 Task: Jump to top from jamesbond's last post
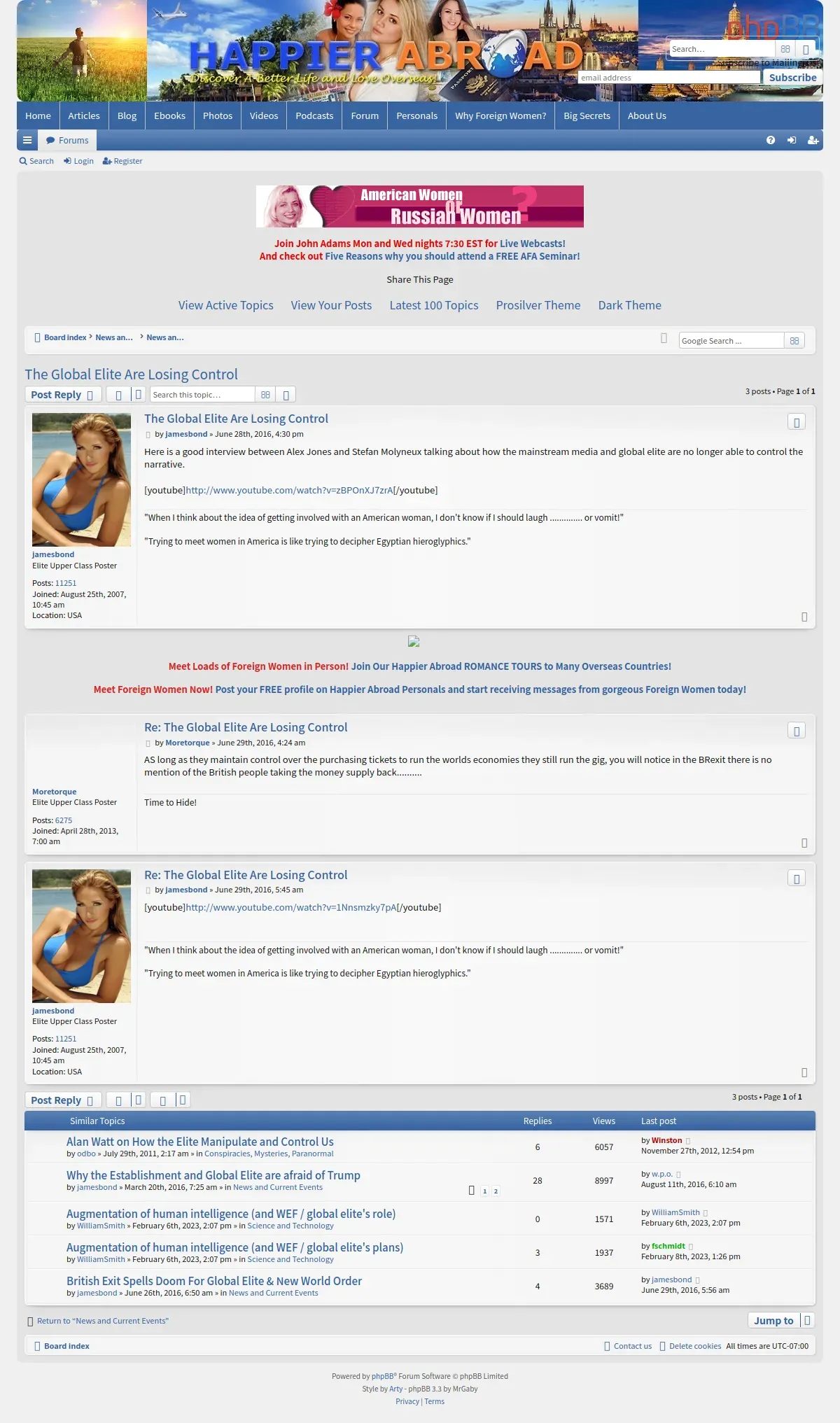[x=804, y=1072]
